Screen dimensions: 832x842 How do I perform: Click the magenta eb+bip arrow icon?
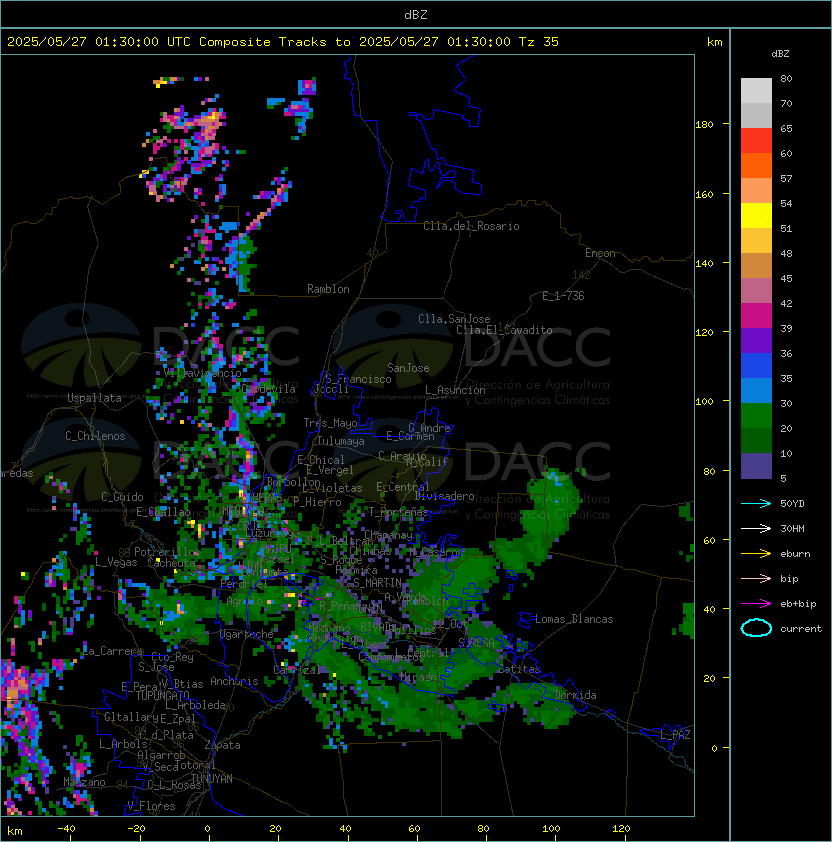click(756, 604)
